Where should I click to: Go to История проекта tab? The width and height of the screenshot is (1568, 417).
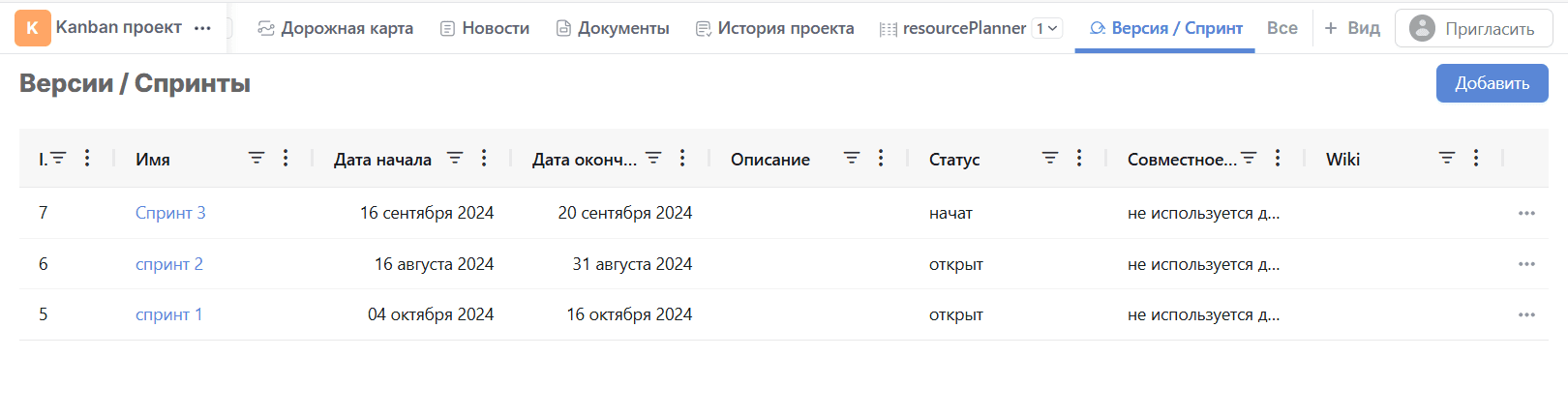coord(774,29)
